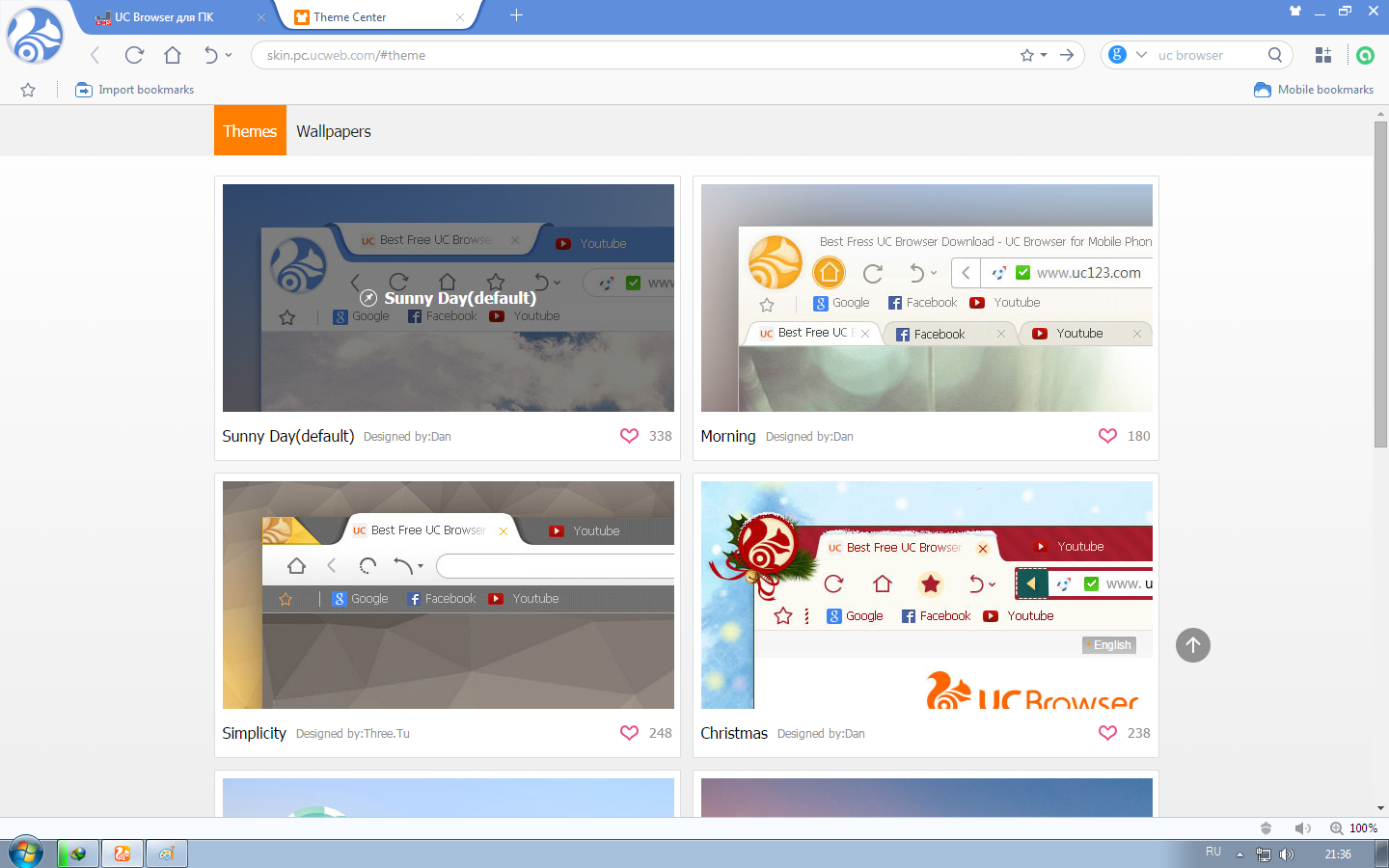Open the extensions grid icon

point(1323,55)
